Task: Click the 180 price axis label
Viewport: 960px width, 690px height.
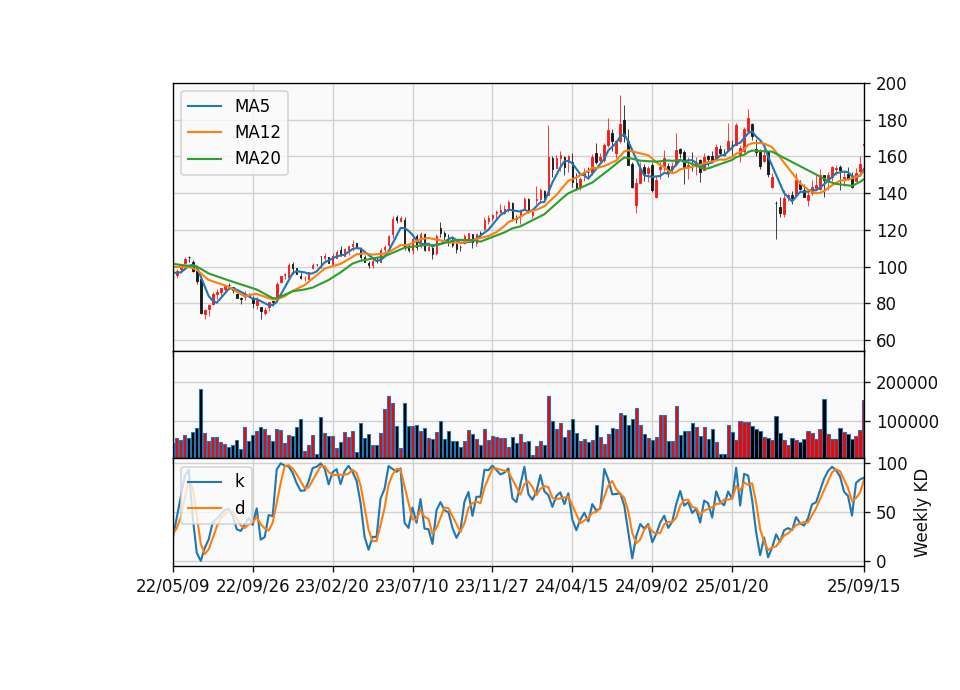Action: pos(891,121)
